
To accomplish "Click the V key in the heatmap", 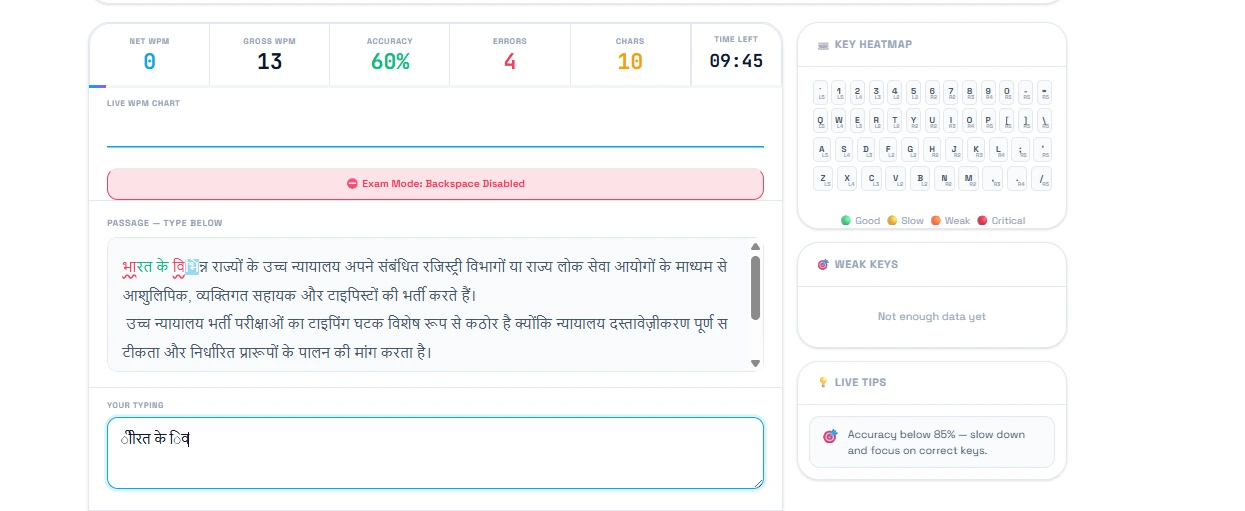I will [x=895, y=178].
